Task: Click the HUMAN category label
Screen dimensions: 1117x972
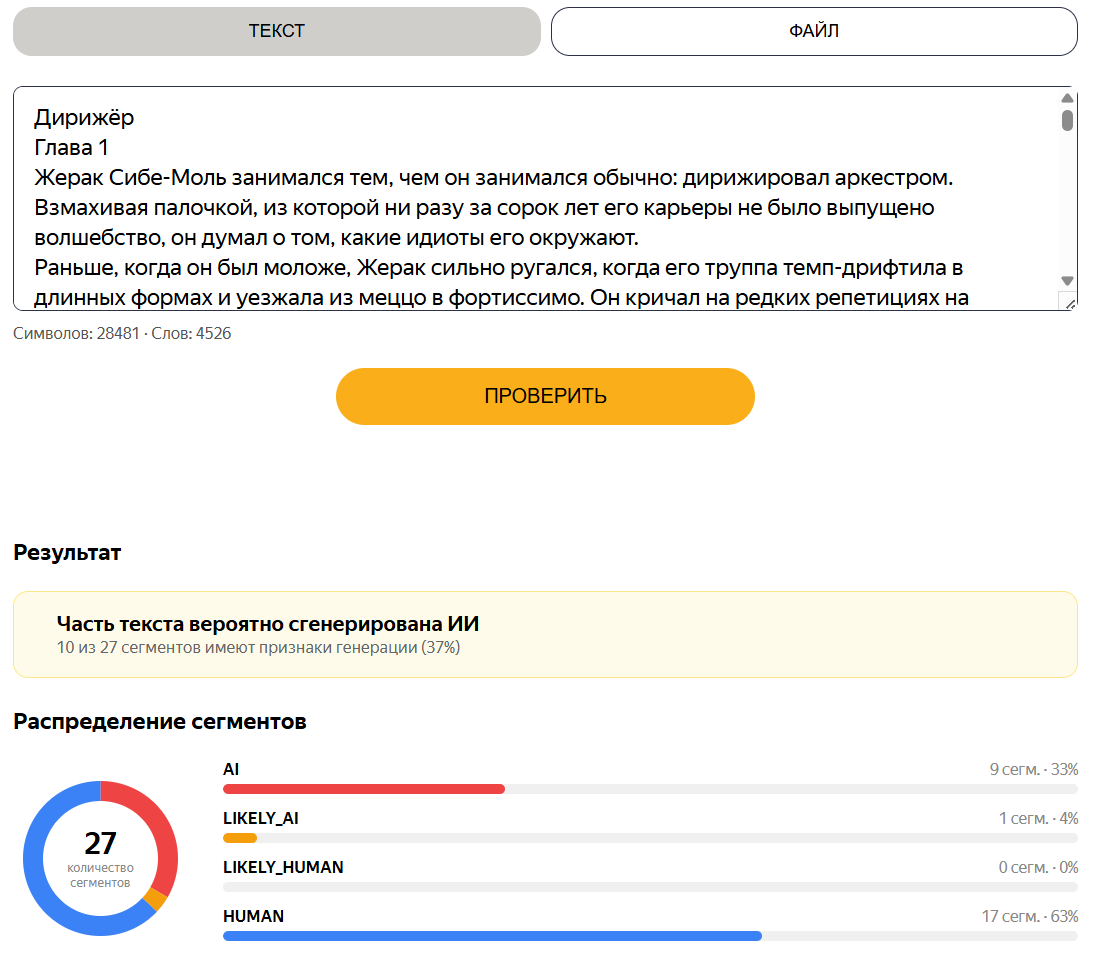Action: point(253,916)
